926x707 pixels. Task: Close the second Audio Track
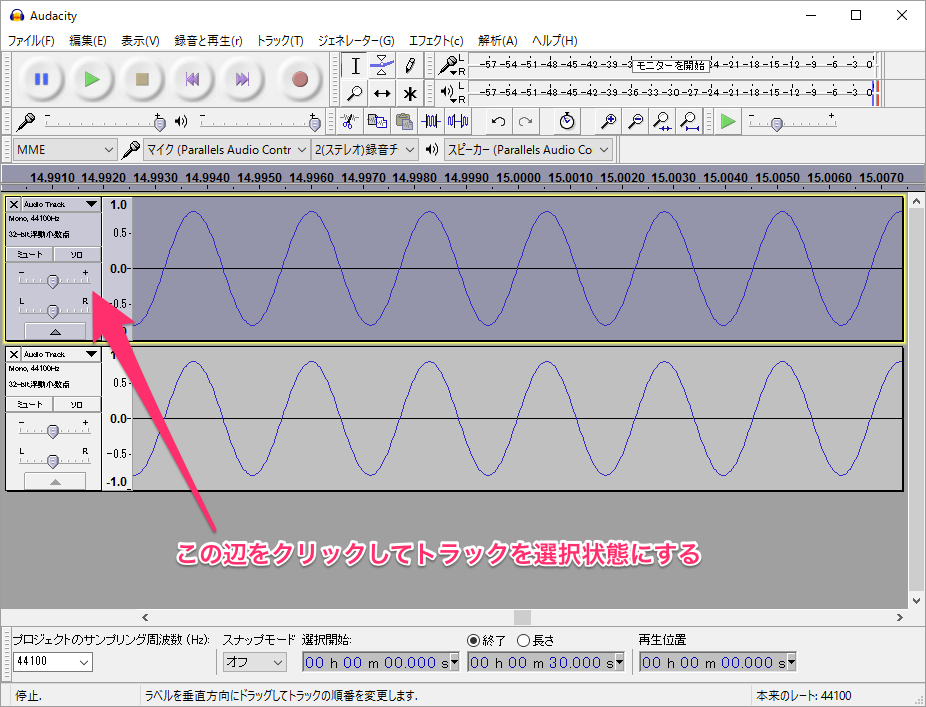pyautogui.click(x=14, y=354)
